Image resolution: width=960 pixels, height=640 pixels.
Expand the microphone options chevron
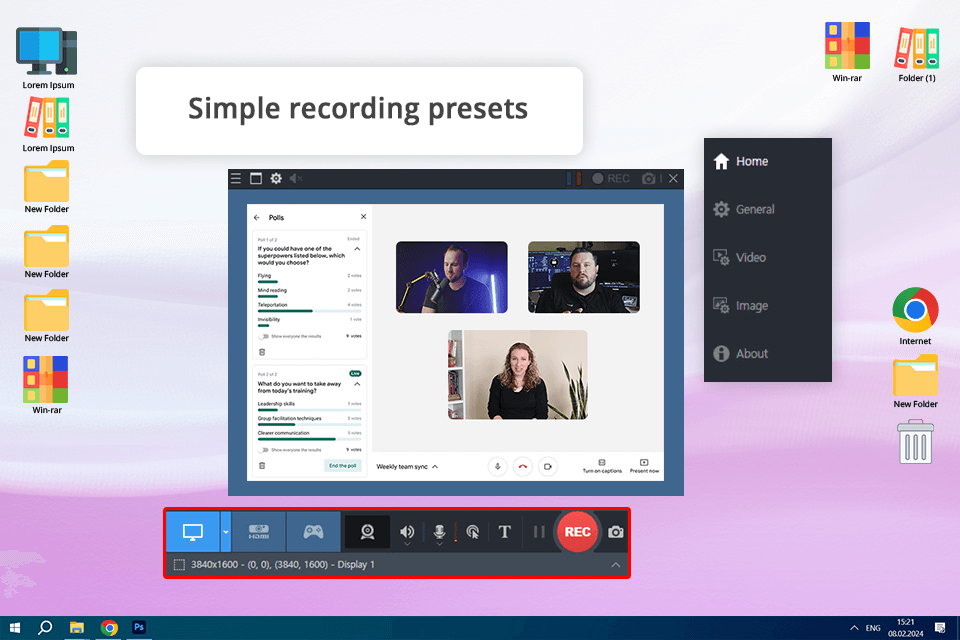pos(439,544)
